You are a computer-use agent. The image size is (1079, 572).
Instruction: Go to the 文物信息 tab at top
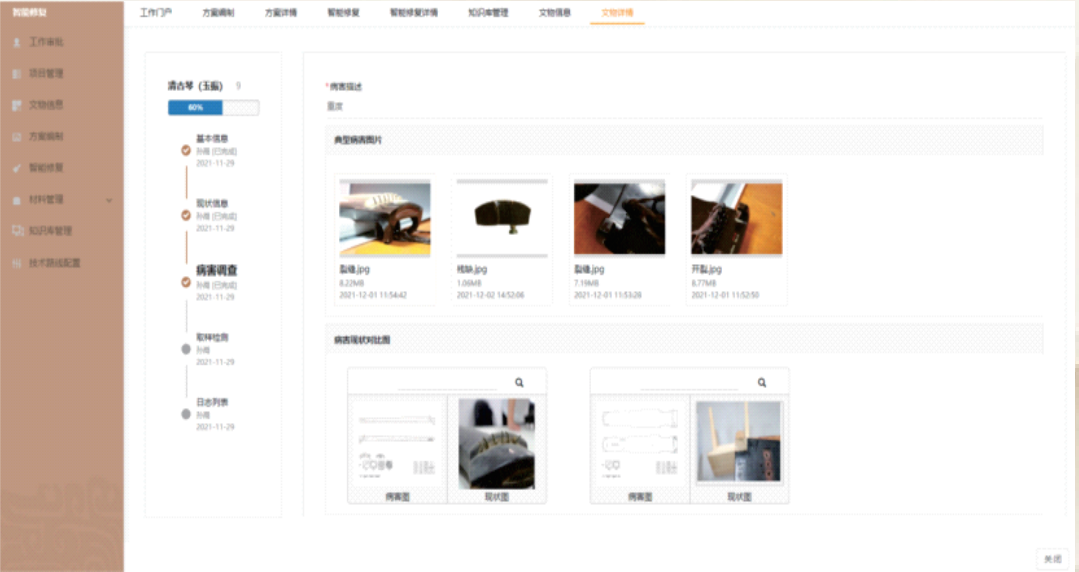(555, 12)
